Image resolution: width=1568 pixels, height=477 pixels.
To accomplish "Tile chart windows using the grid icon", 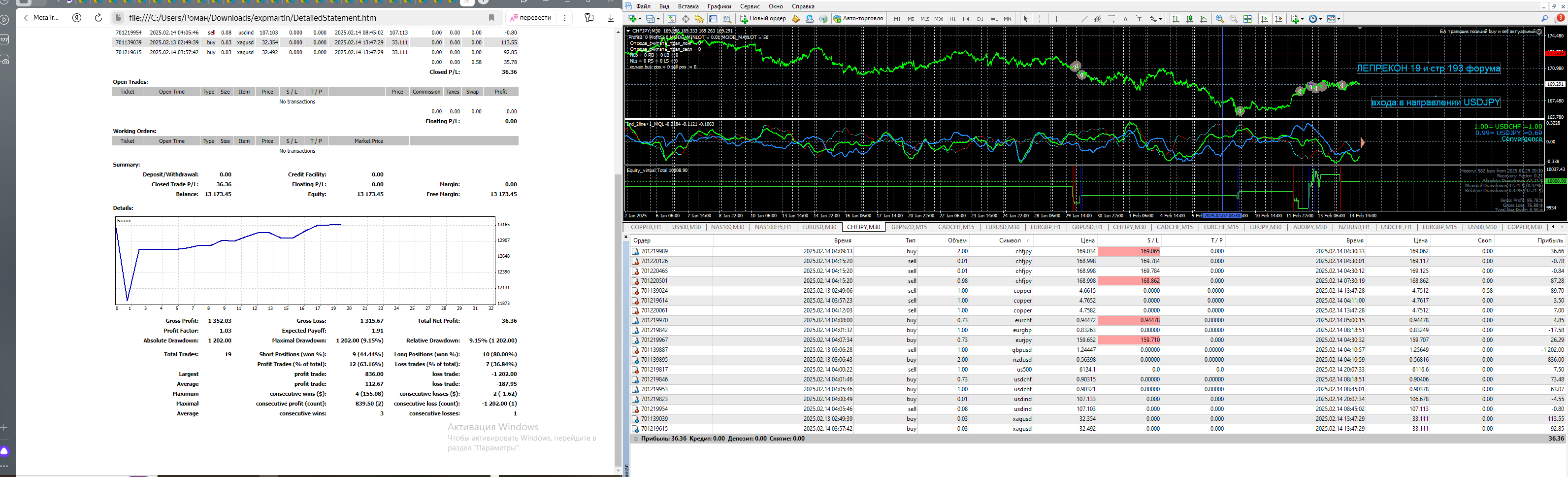I will (x=1248, y=19).
